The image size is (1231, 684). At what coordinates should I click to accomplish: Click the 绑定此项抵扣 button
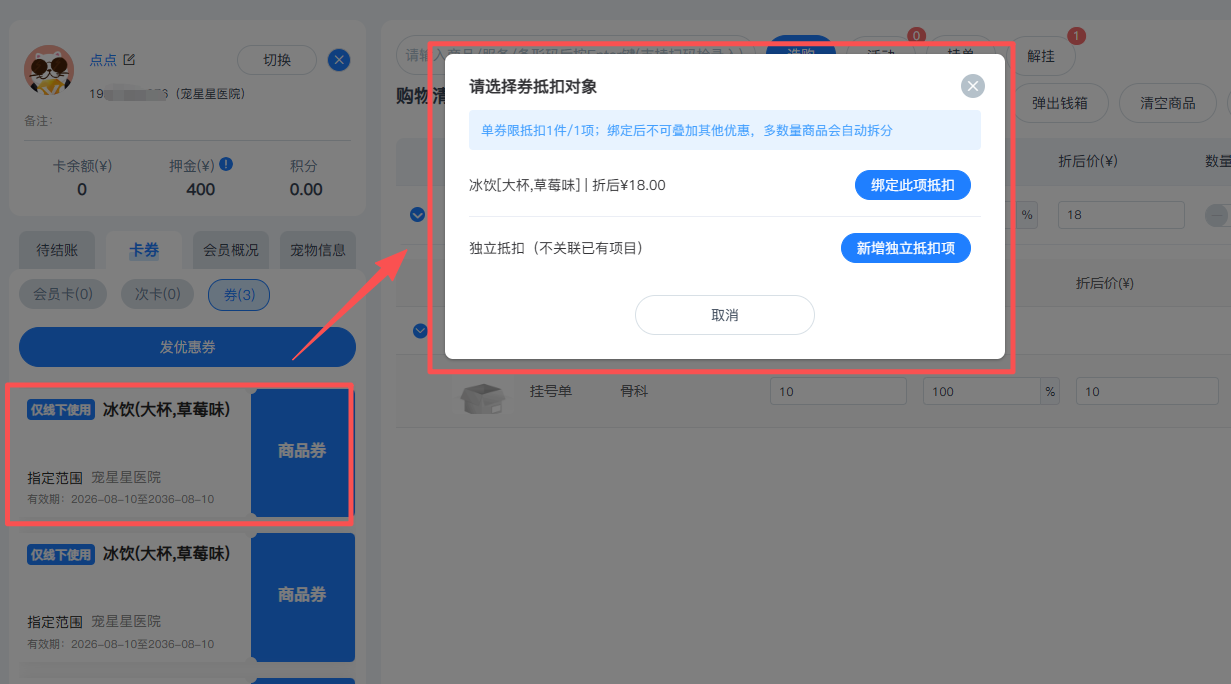coord(913,185)
